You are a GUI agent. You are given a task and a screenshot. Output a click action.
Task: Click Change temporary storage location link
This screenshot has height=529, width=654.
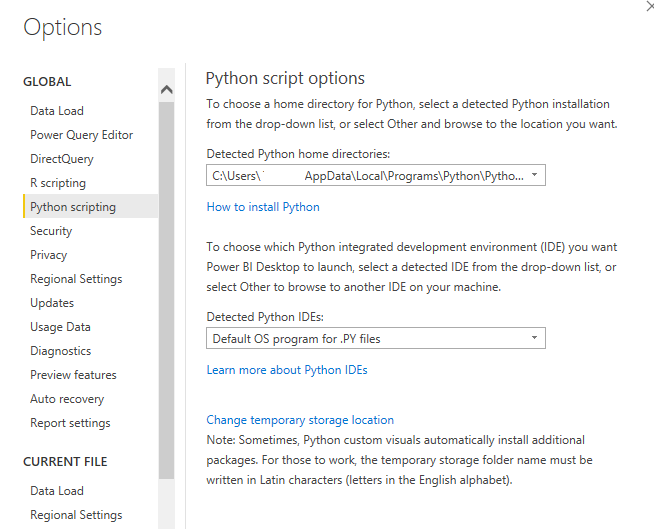pyautogui.click(x=300, y=420)
